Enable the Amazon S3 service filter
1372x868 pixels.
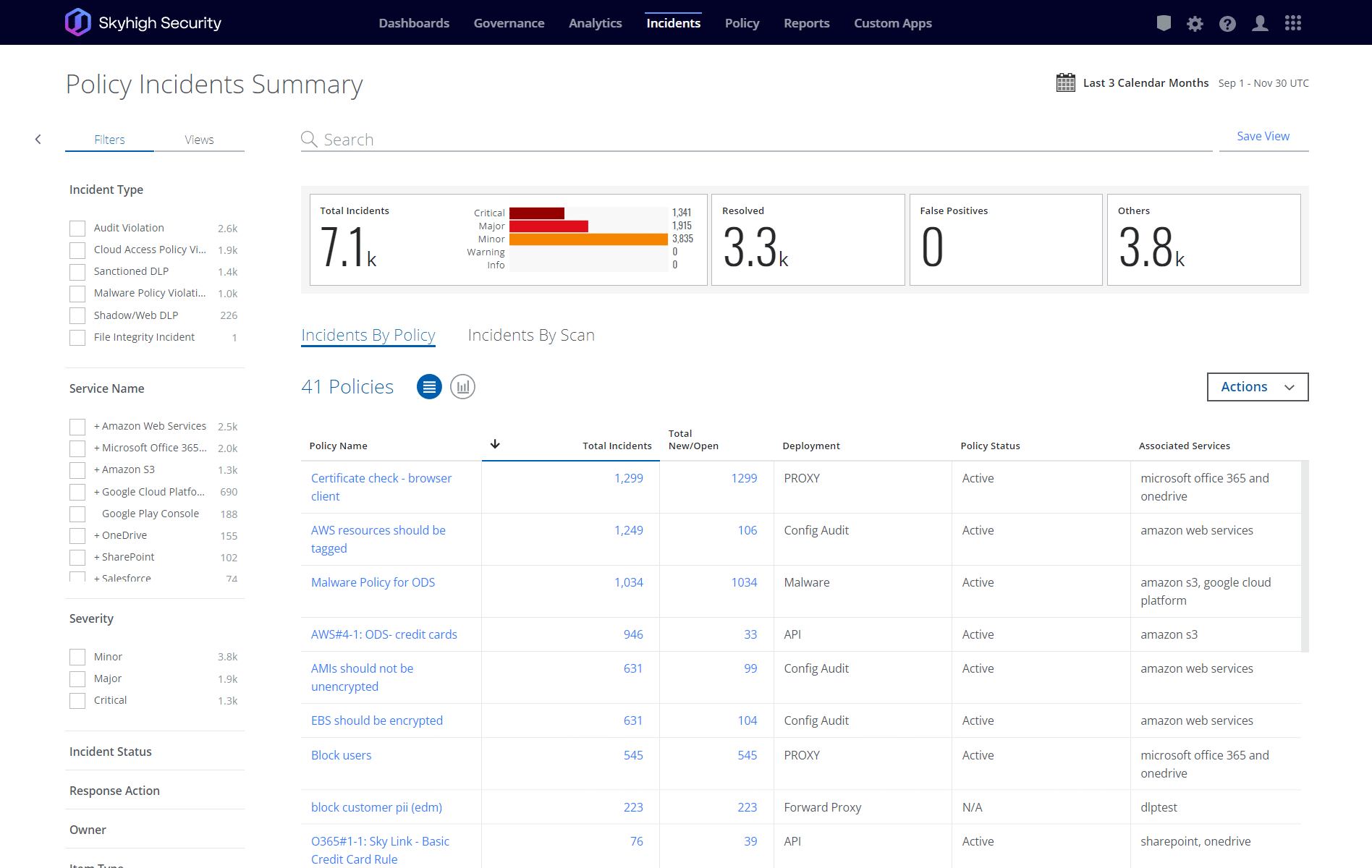pyautogui.click(x=77, y=470)
